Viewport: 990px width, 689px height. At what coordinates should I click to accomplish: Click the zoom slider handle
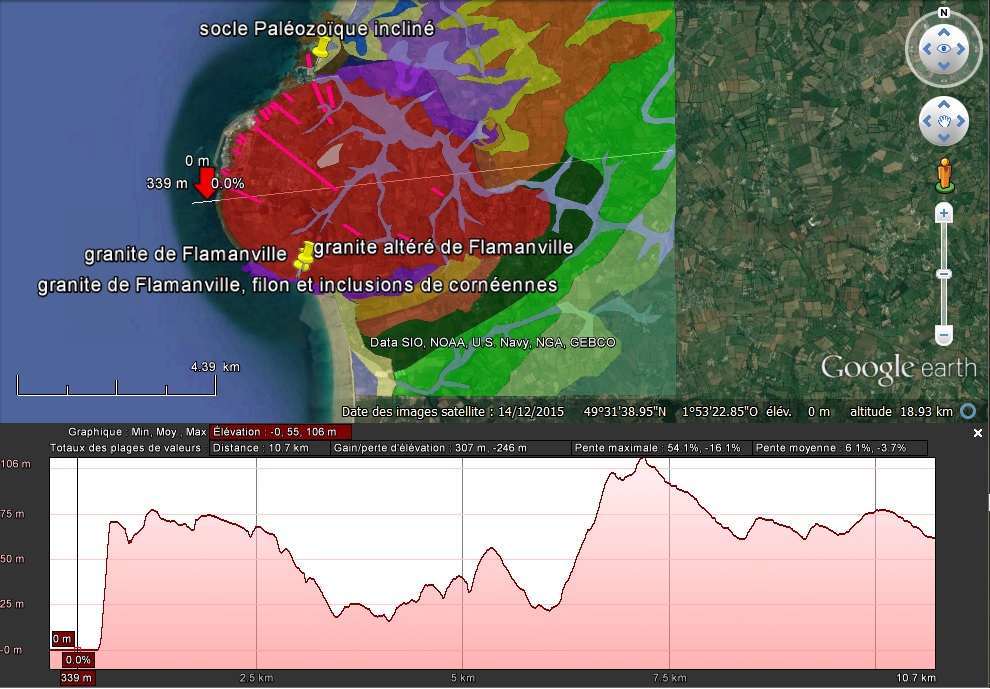943,274
